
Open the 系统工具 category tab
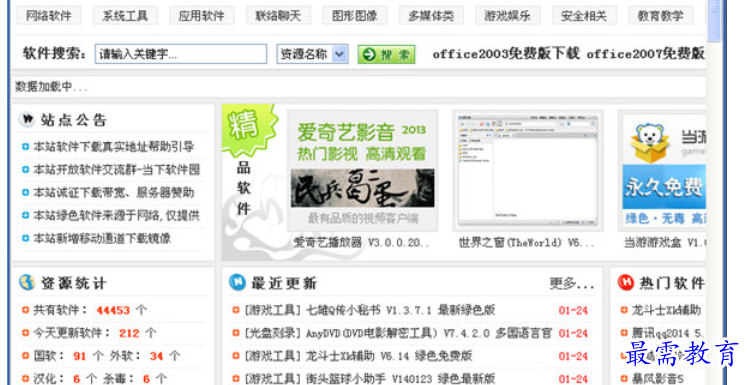coord(125,16)
